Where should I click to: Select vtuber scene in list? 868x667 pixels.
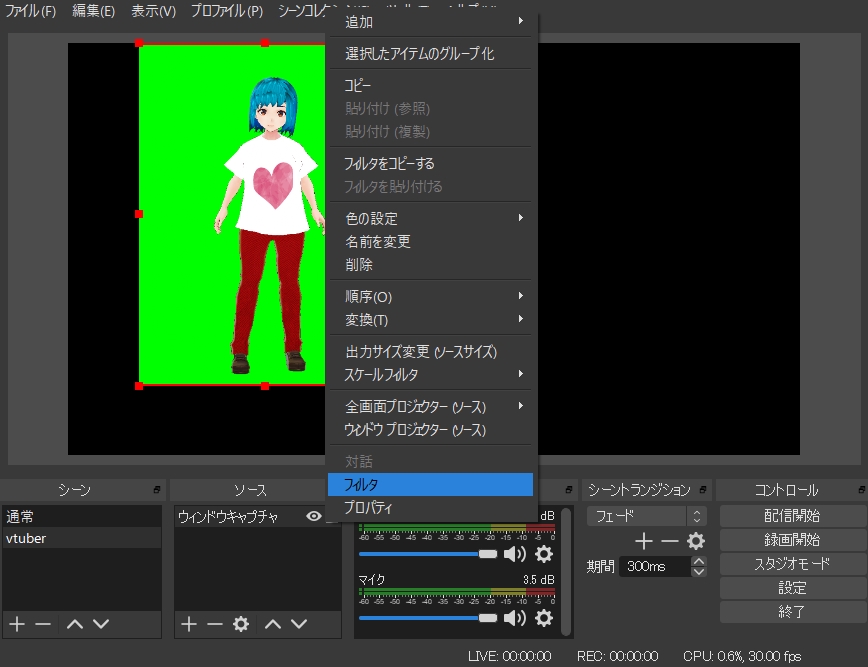[82, 538]
